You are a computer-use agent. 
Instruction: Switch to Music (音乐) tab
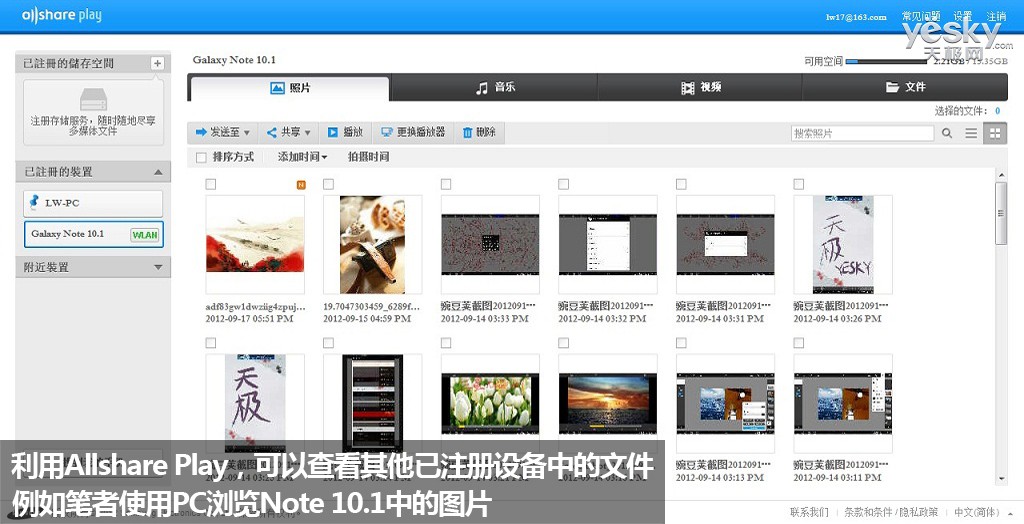pyautogui.click(x=494, y=87)
